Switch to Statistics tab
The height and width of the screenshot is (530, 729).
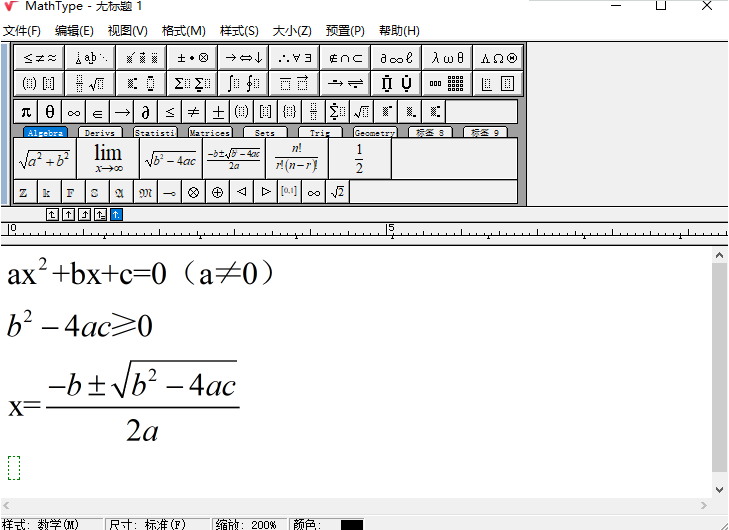tap(155, 132)
